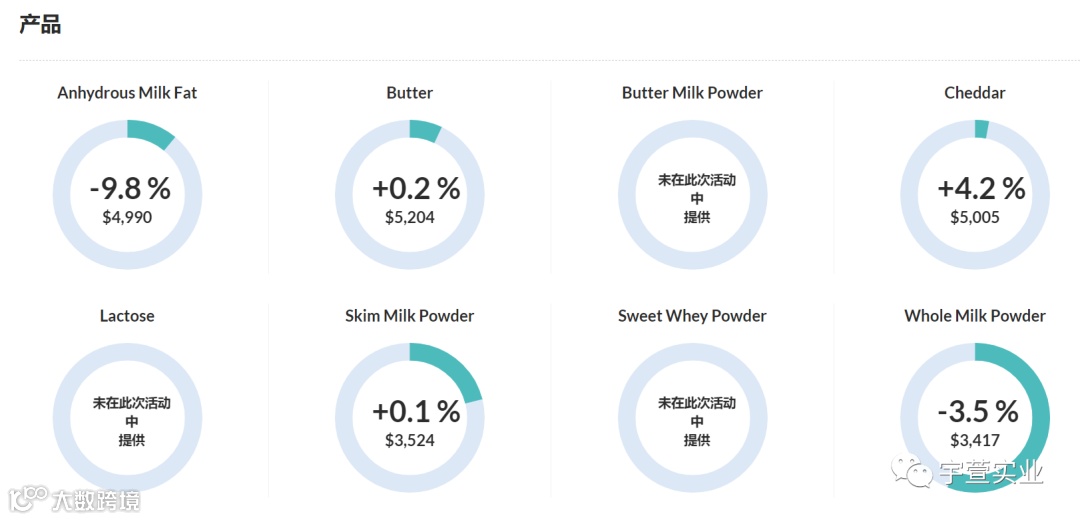The height and width of the screenshot is (520, 1080).
Task: Select the Butter donut chart ring
Action: (410, 194)
